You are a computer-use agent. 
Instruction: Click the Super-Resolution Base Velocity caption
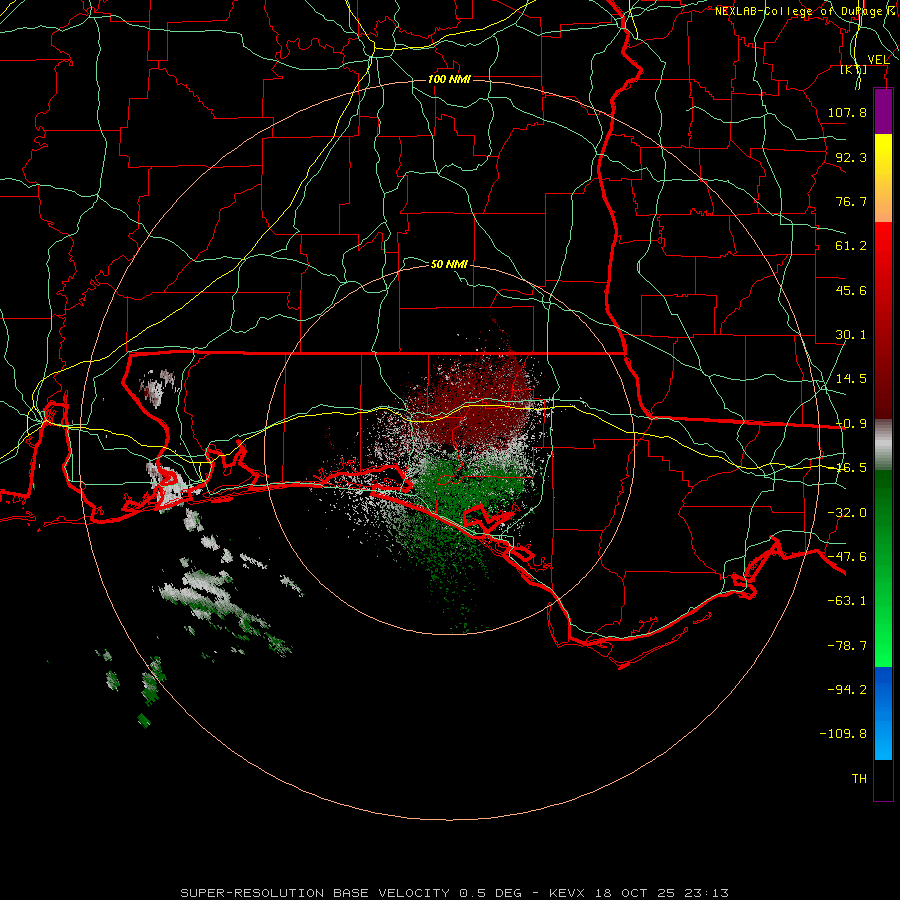pos(454,893)
